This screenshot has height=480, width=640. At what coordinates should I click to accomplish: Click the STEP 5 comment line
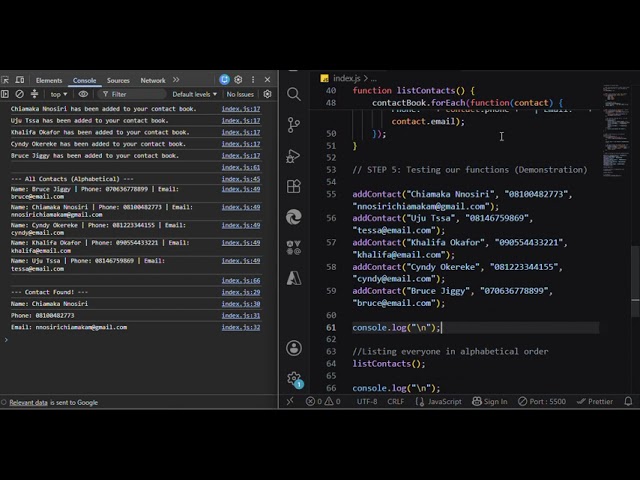[x=470, y=170]
